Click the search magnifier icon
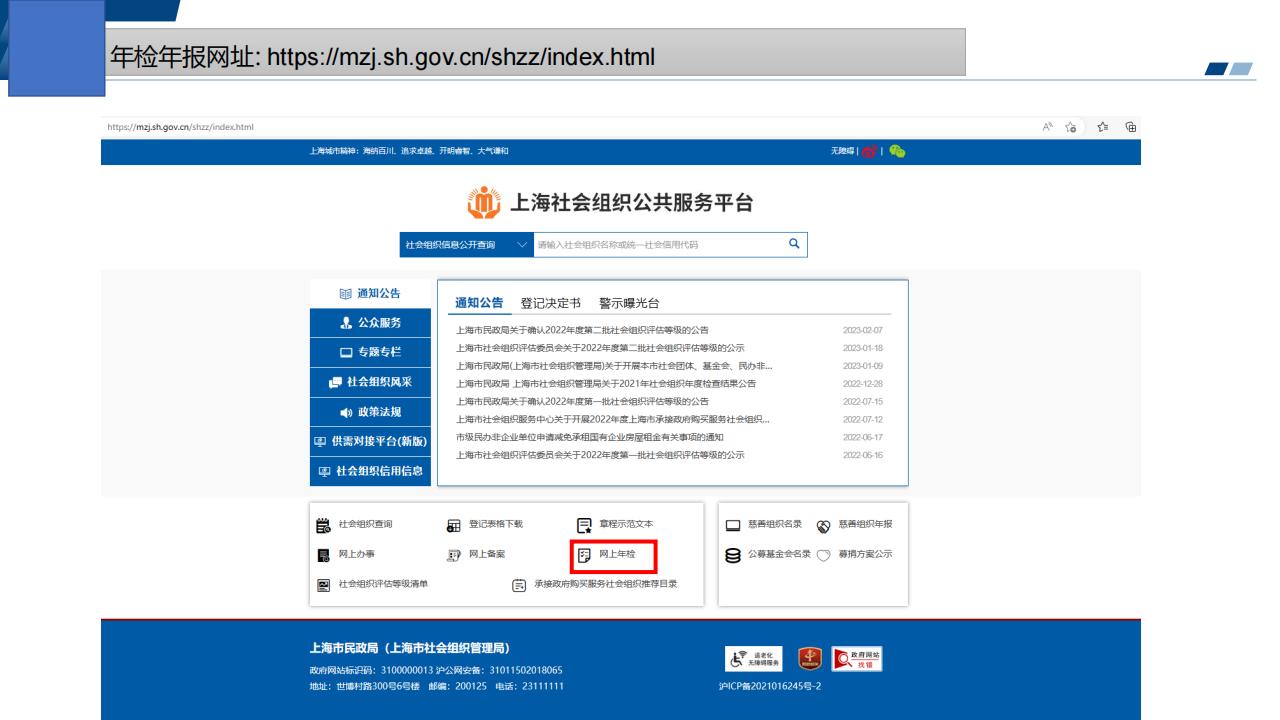The height and width of the screenshot is (720, 1280). (x=793, y=243)
